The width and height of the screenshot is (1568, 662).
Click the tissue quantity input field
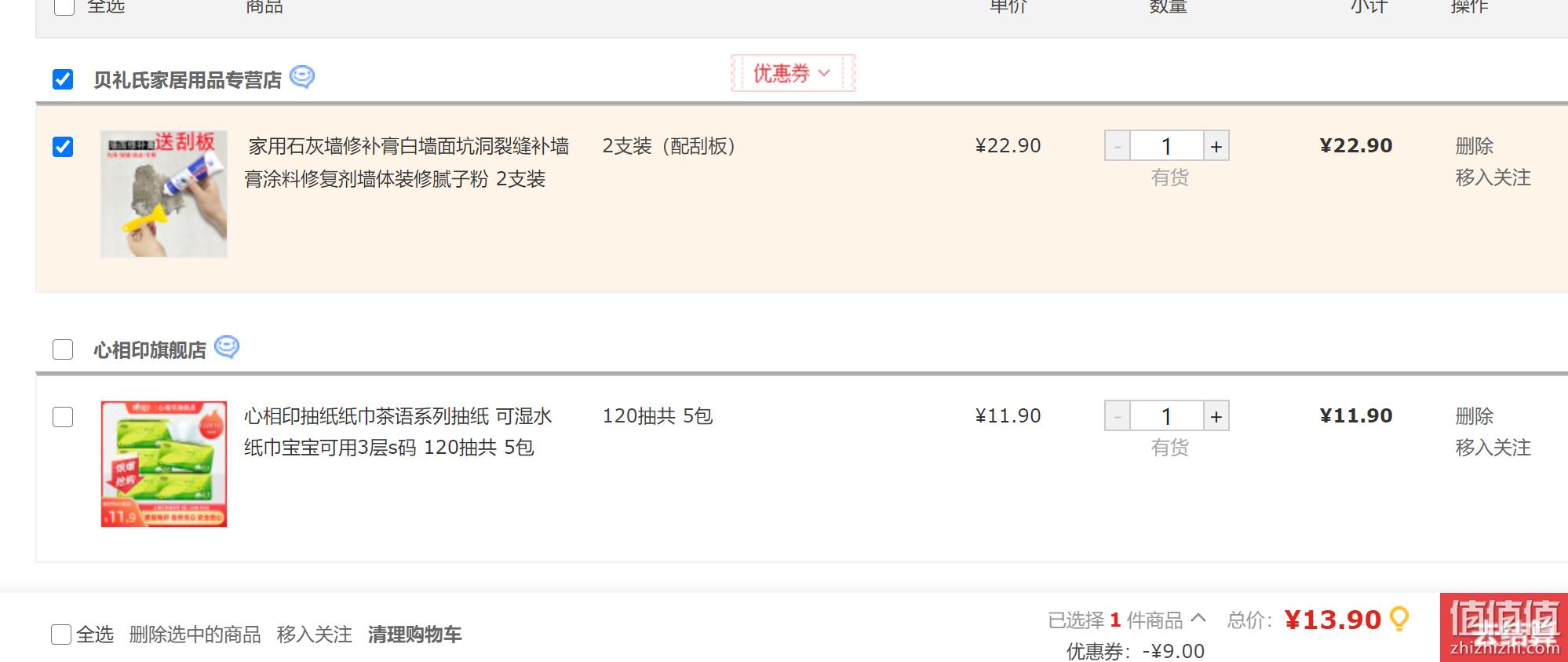1166,416
